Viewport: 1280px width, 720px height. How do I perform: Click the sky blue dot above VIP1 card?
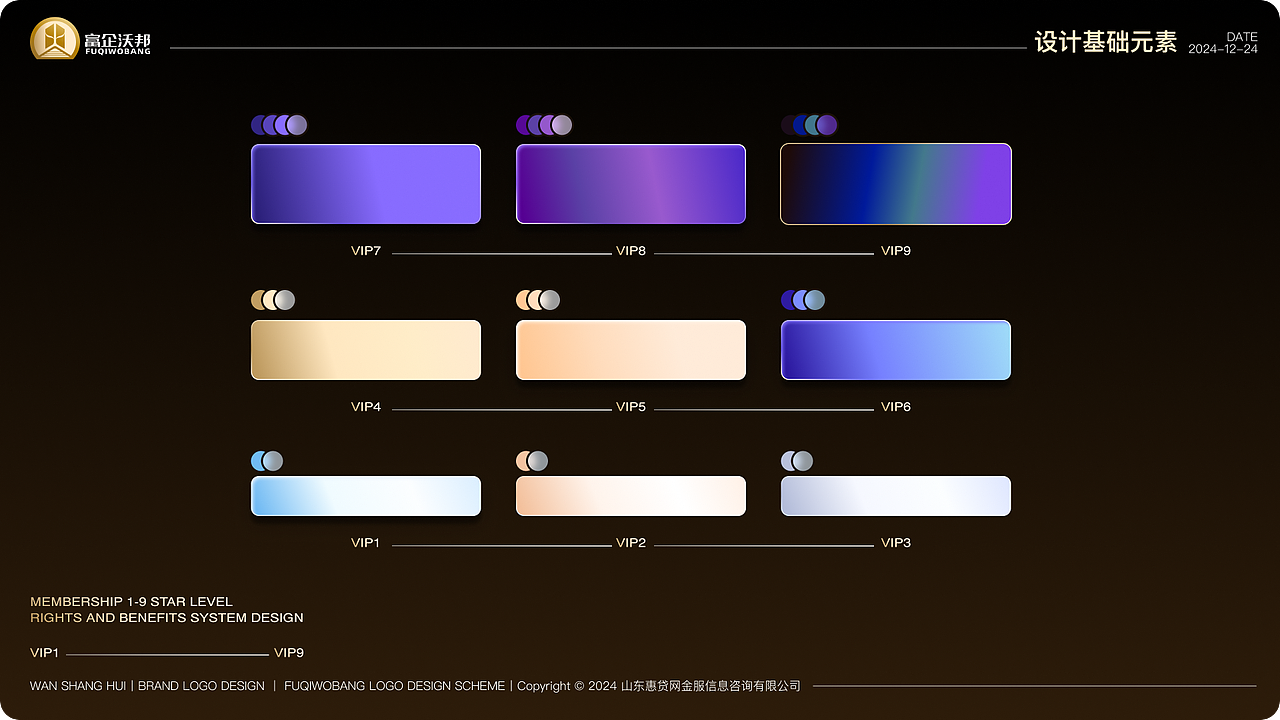pyautogui.click(x=258, y=461)
